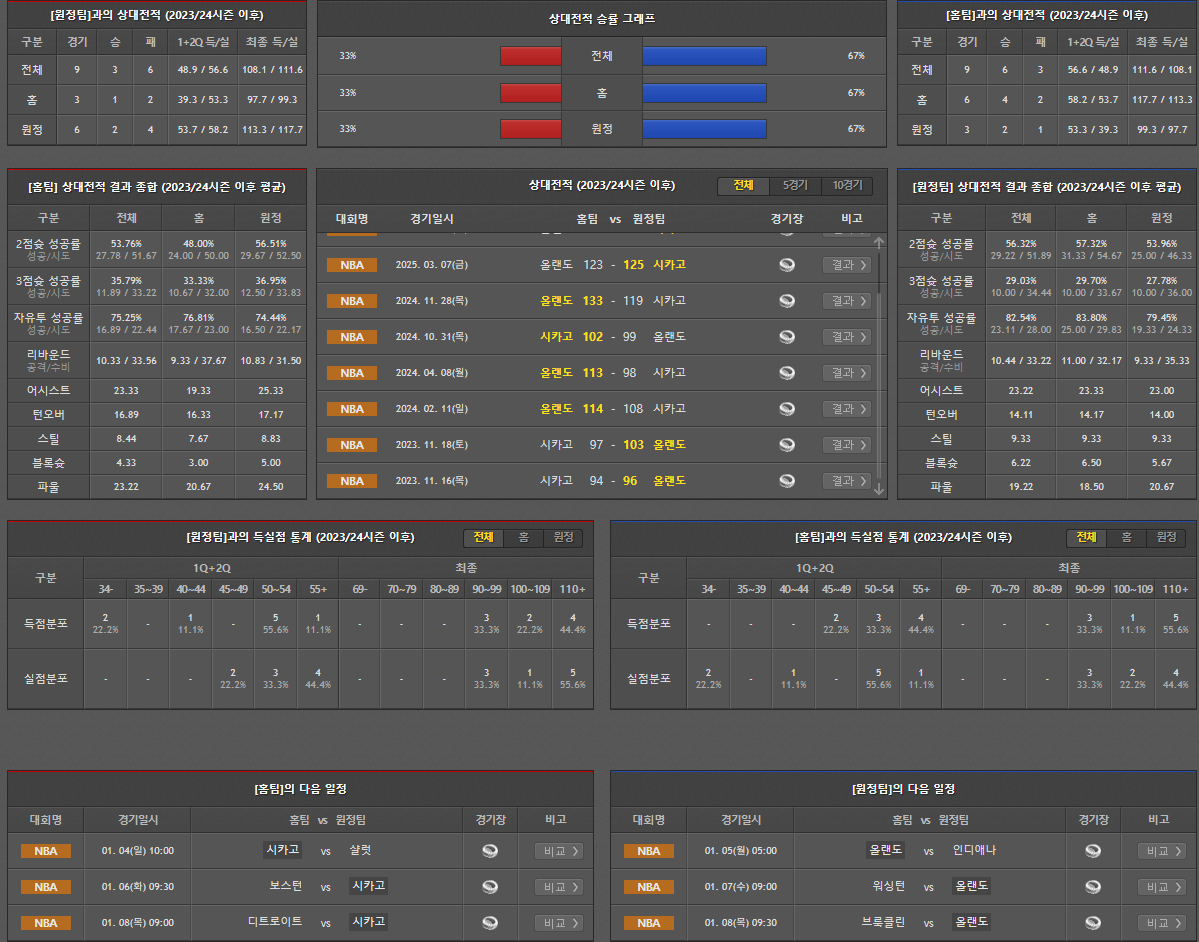Click the down arrow of 상대전적 scrollbar
1199x942 pixels.
tap(879, 489)
